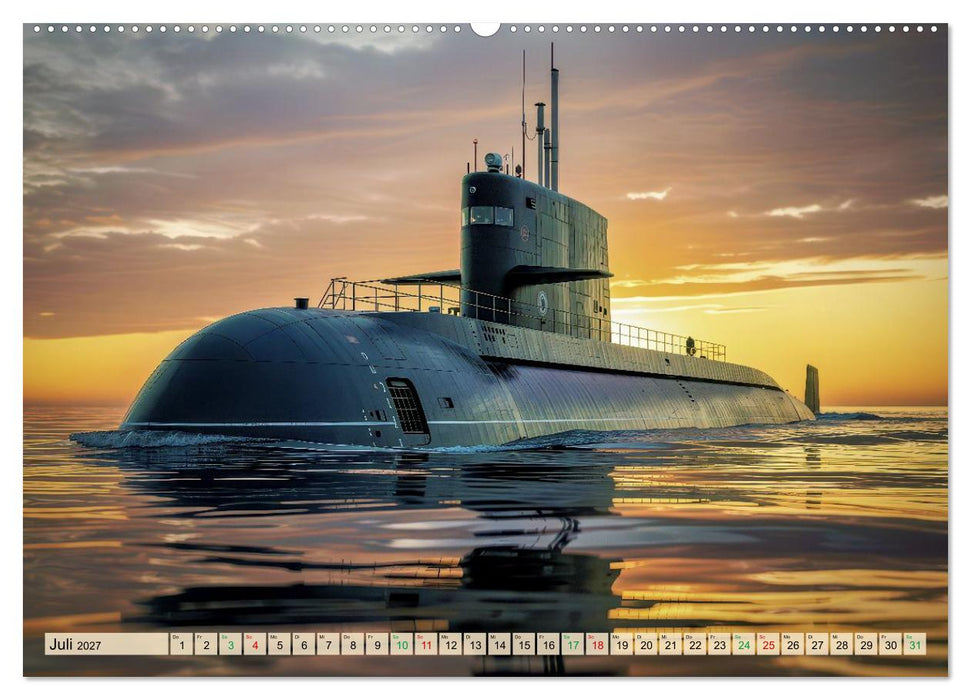
Task: Select date cell 30
Action: (890, 644)
